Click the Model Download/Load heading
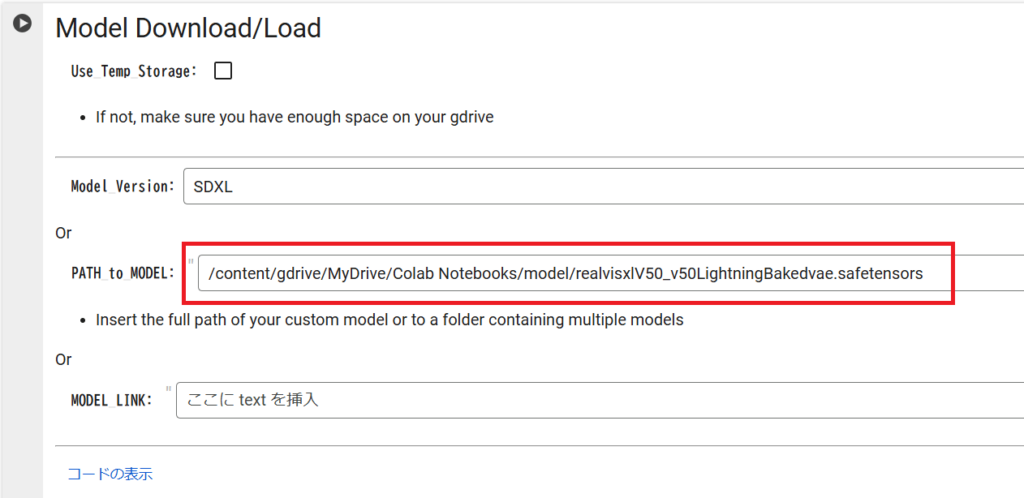Viewport: 1024px width, 498px height. (188, 28)
